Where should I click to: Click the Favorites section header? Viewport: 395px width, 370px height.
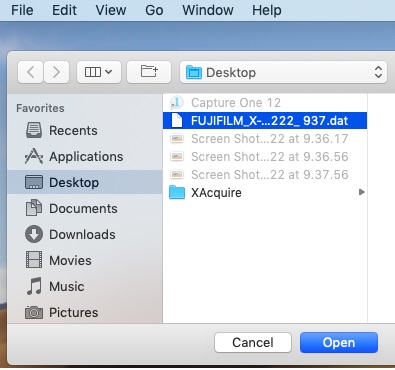click(x=40, y=108)
